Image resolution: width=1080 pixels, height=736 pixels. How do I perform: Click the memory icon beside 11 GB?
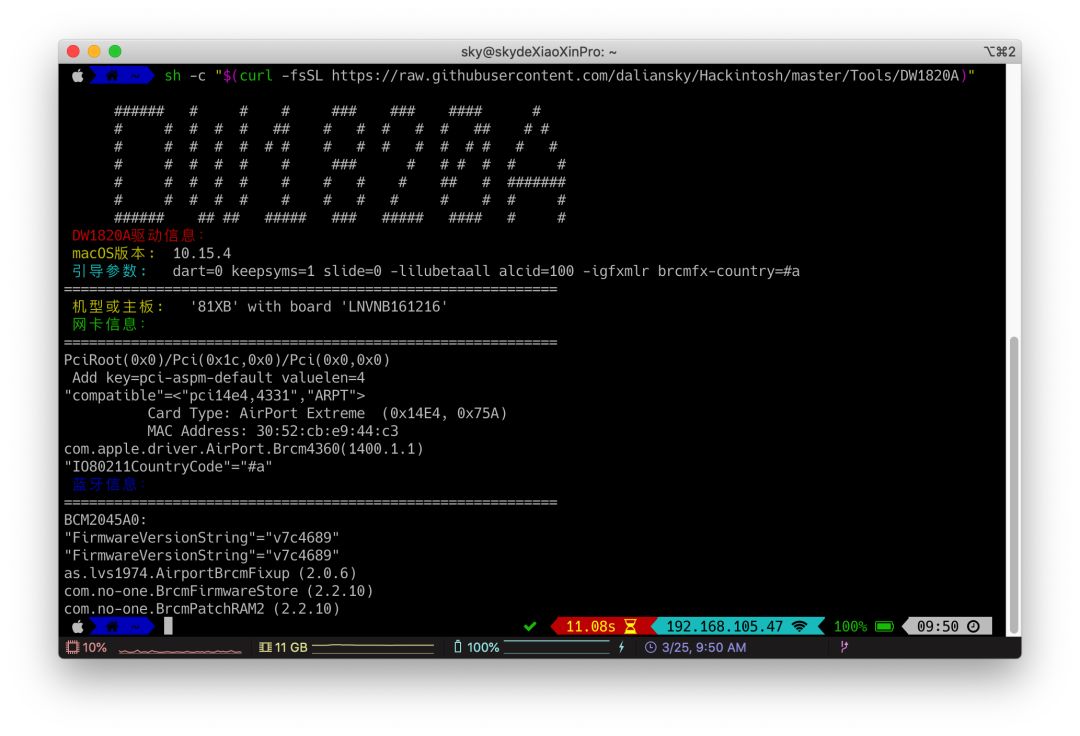coord(265,647)
